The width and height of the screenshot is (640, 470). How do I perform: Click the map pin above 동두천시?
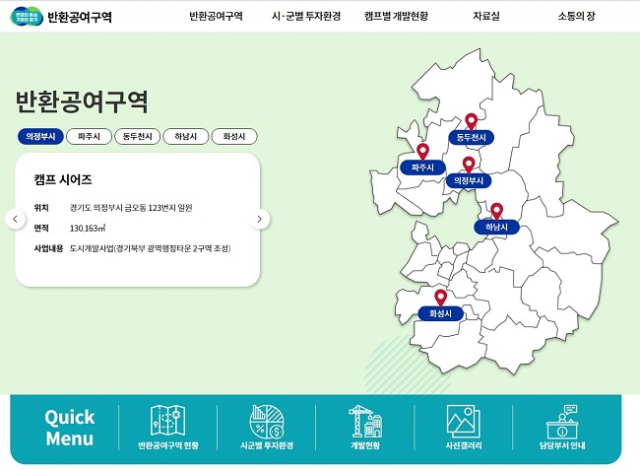(471, 122)
